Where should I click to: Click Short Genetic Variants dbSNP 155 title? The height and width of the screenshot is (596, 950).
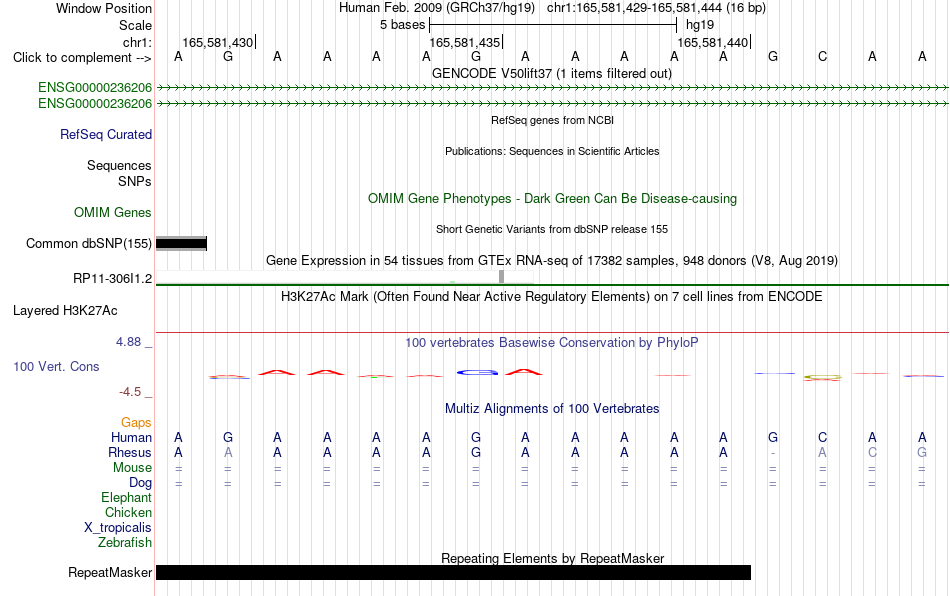point(552,230)
